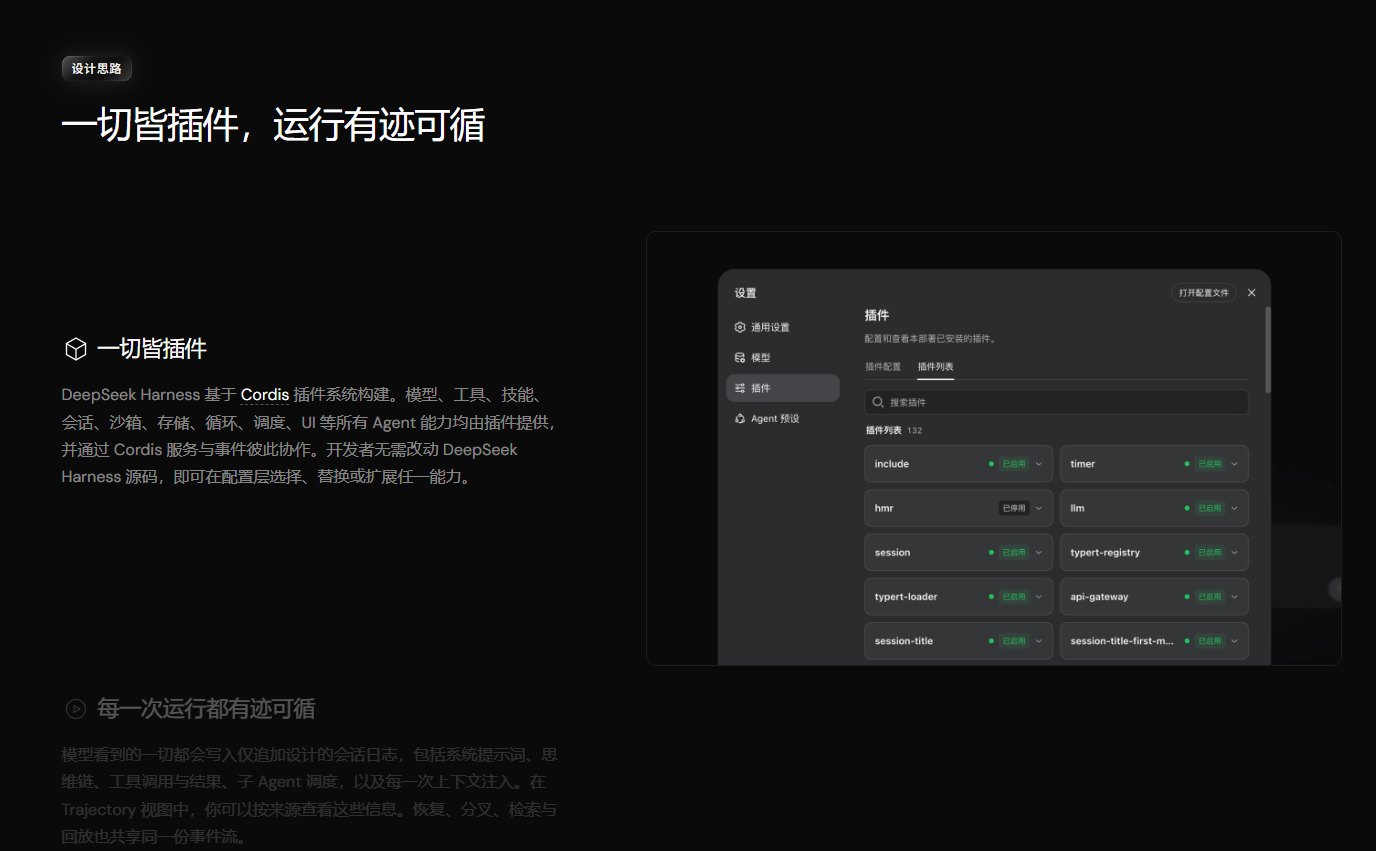Open Agent 预设 using its sidebar icon

point(740,419)
